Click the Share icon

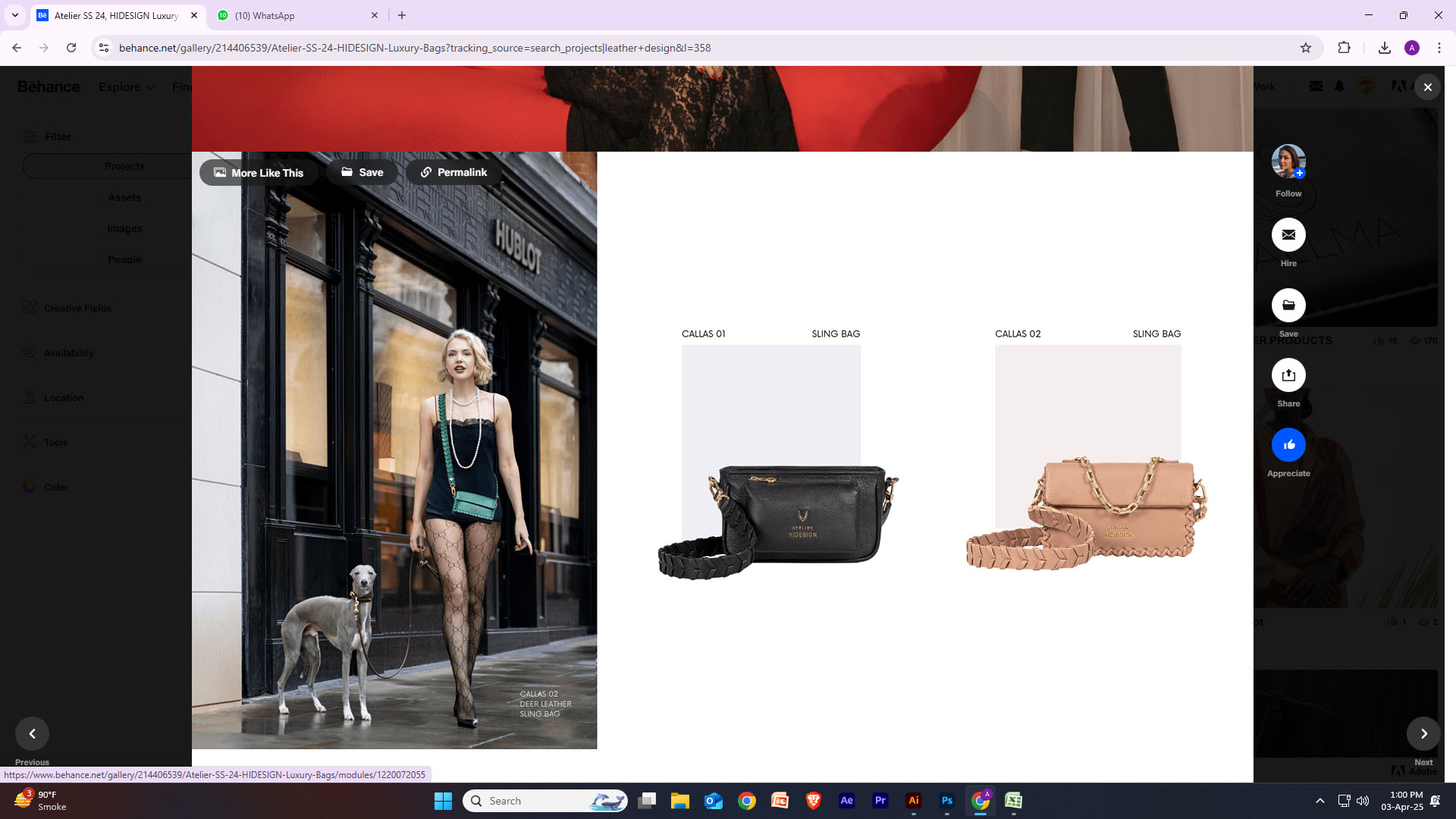1288,375
